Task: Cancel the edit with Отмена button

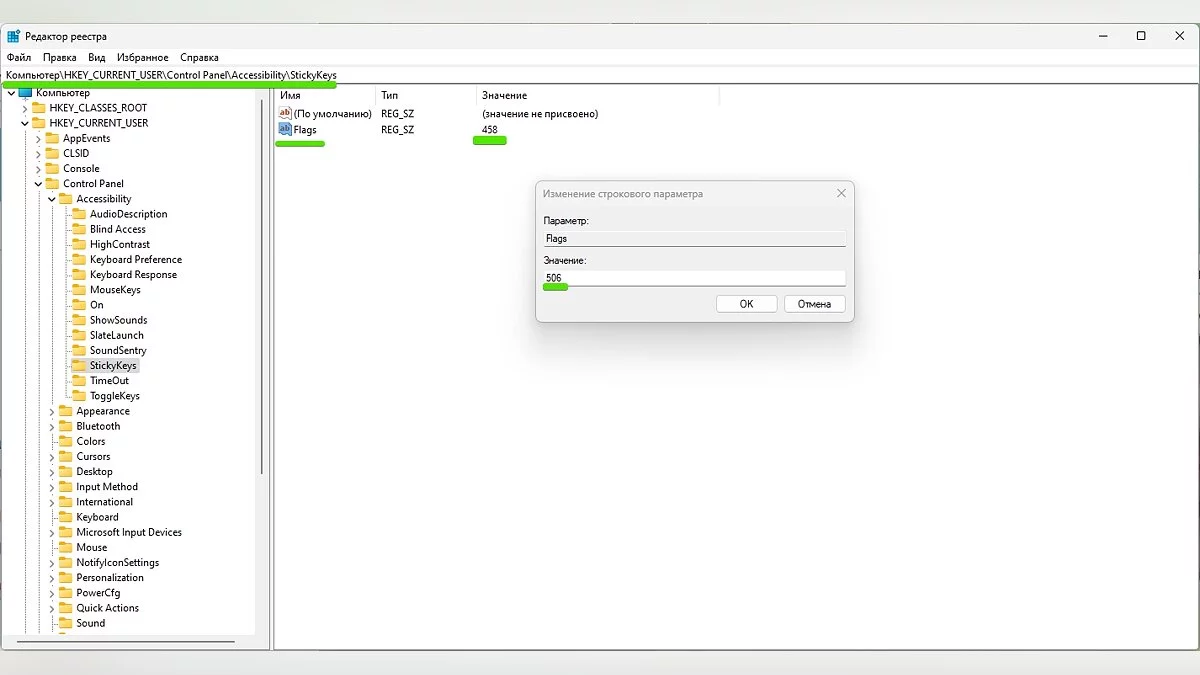Action: 814,304
